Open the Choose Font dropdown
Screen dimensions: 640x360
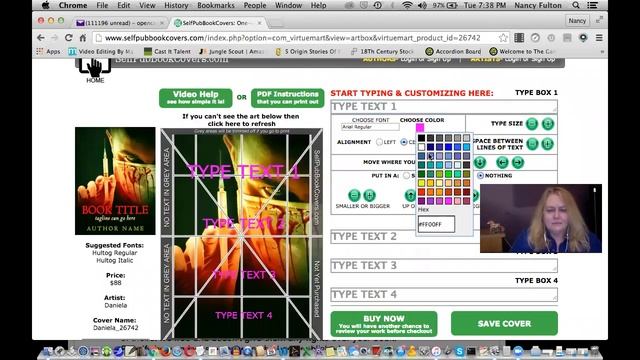point(370,127)
